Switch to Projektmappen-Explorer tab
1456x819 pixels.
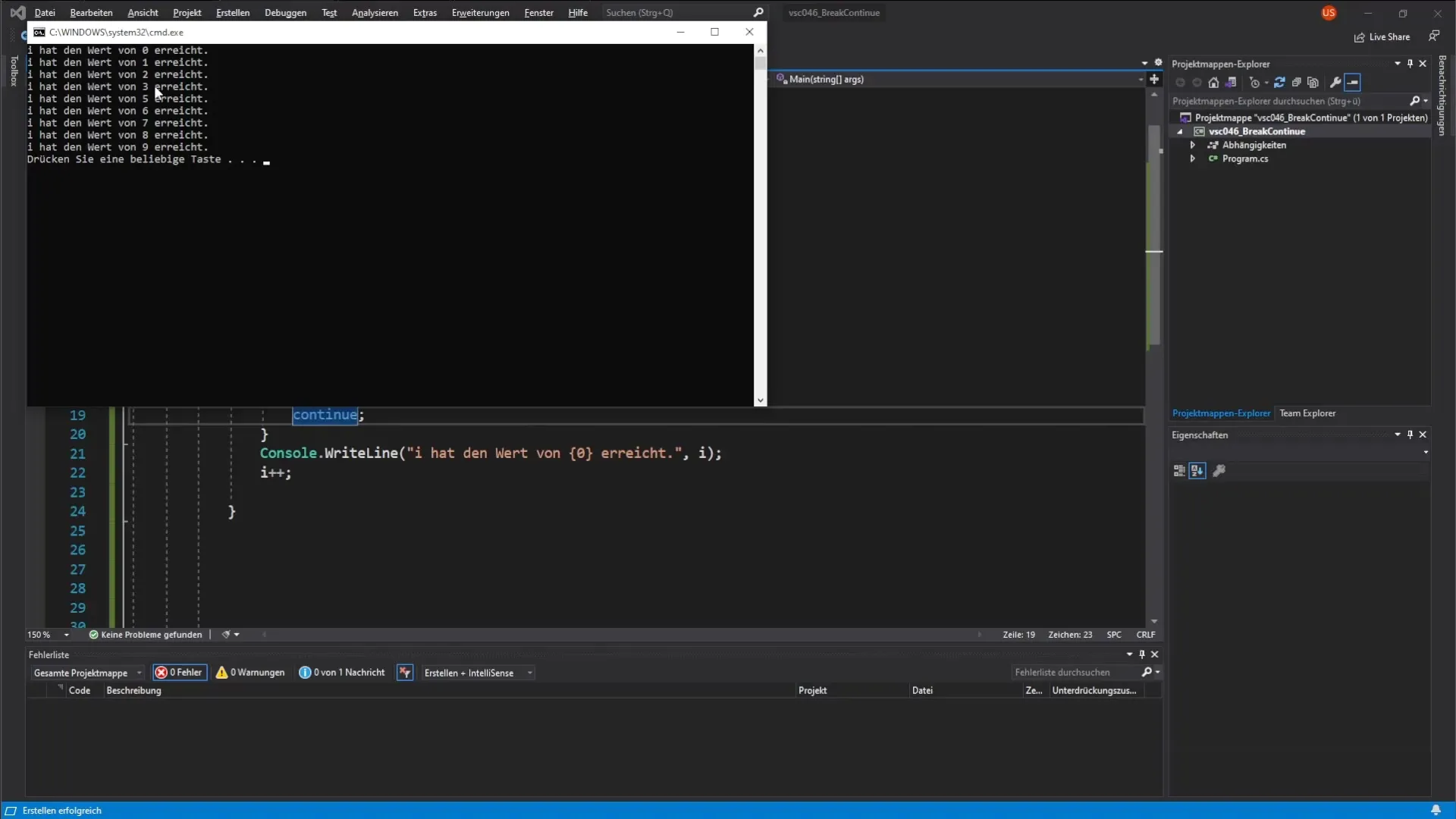[1221, 413]
